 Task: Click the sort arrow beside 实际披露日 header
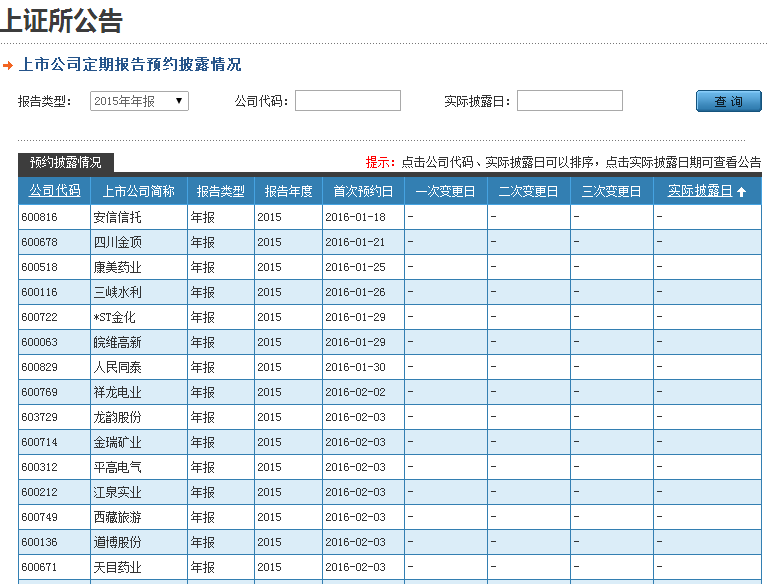741,192
